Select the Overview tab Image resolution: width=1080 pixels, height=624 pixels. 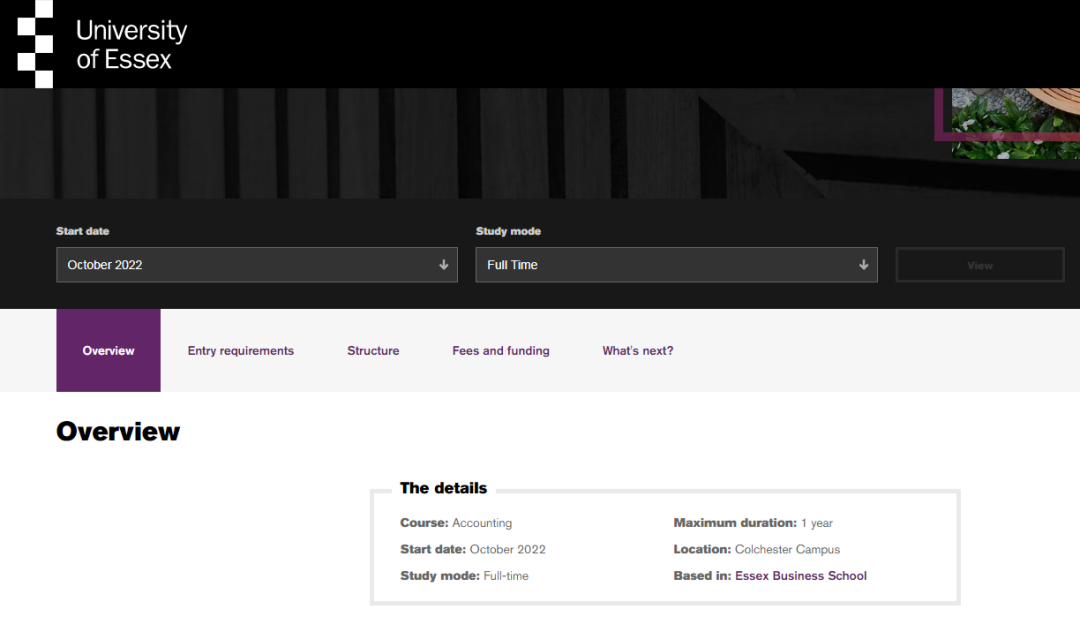(108, 351)
